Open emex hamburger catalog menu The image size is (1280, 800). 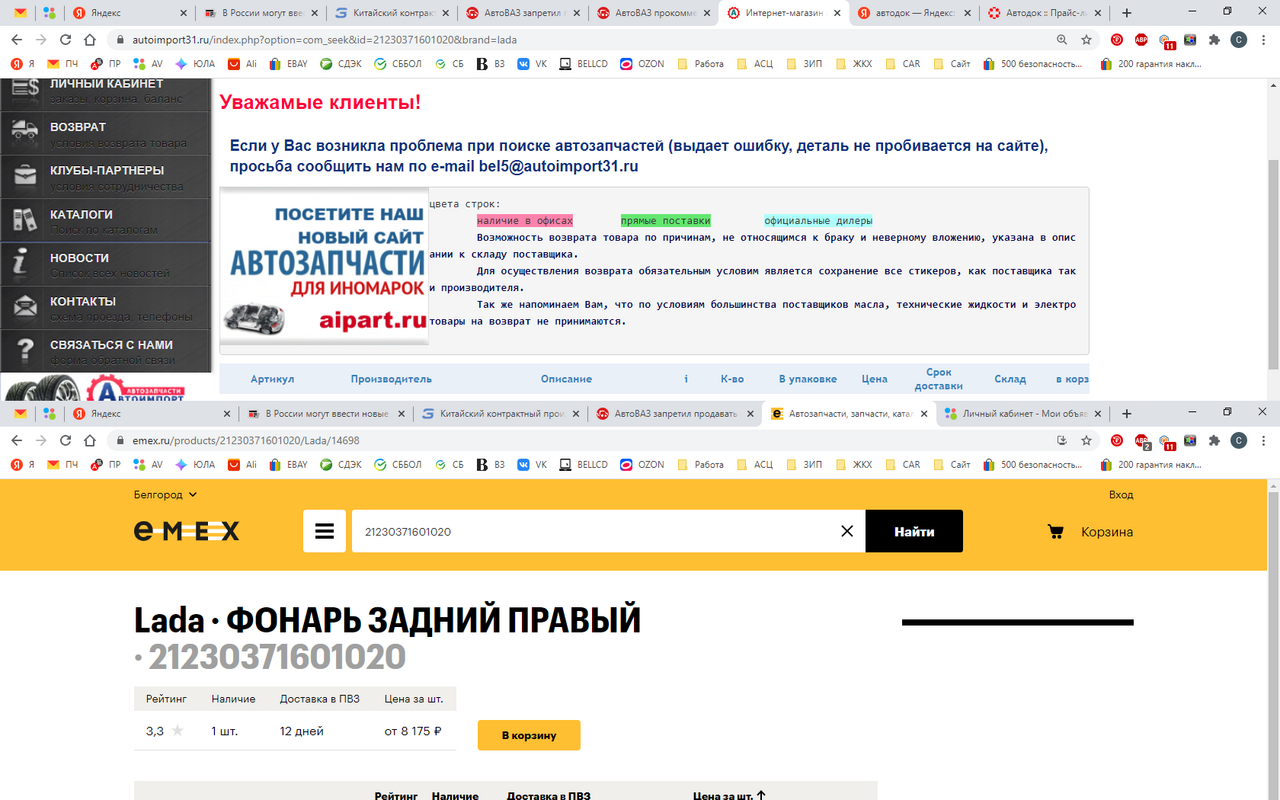point(324,531)
